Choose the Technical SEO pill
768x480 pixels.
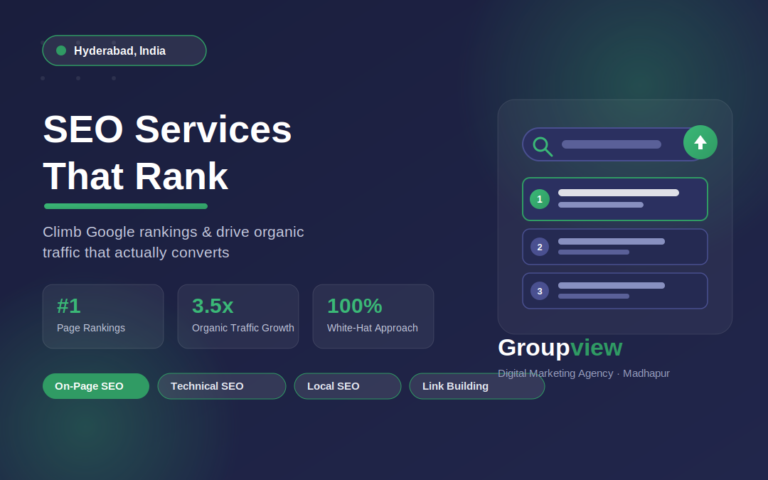(222, 386)
